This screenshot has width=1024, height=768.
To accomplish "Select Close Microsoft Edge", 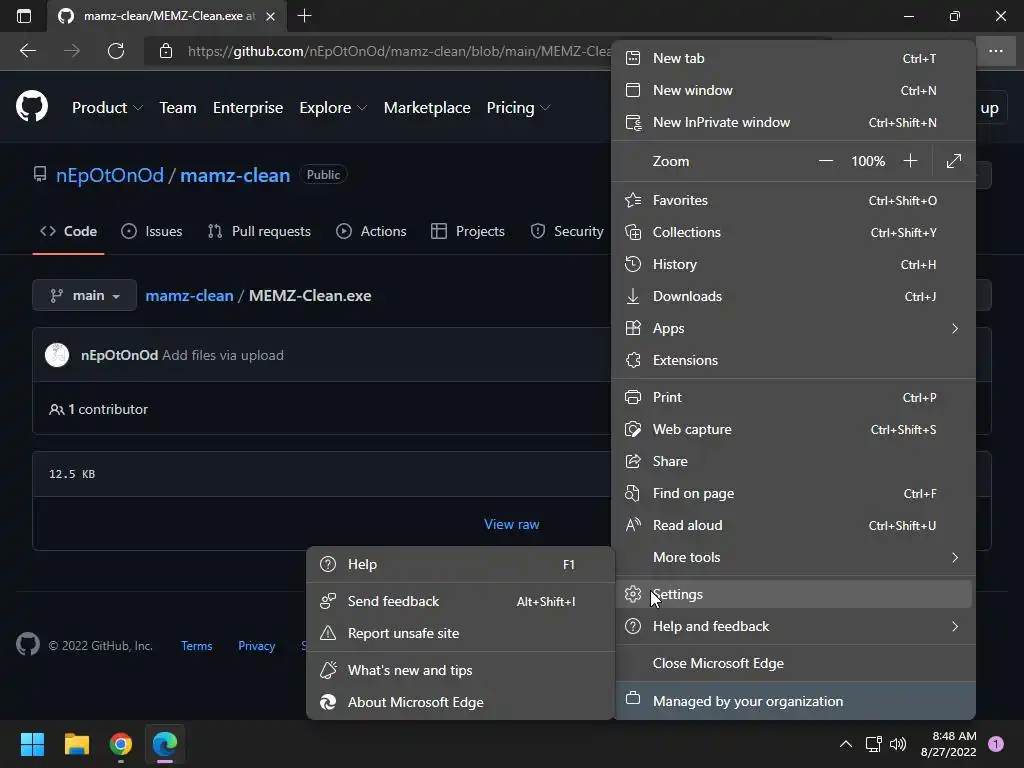I will coord(793,663).
